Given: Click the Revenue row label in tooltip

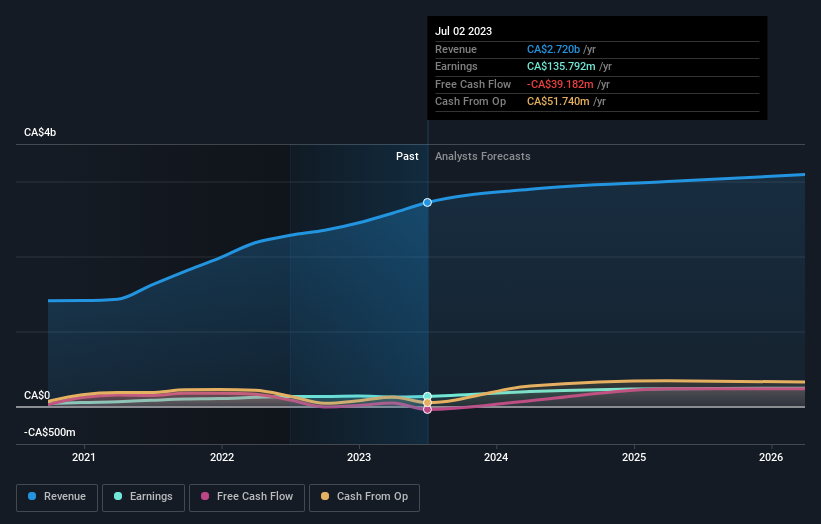Looking at the screenshot, I should pos(456,49).
